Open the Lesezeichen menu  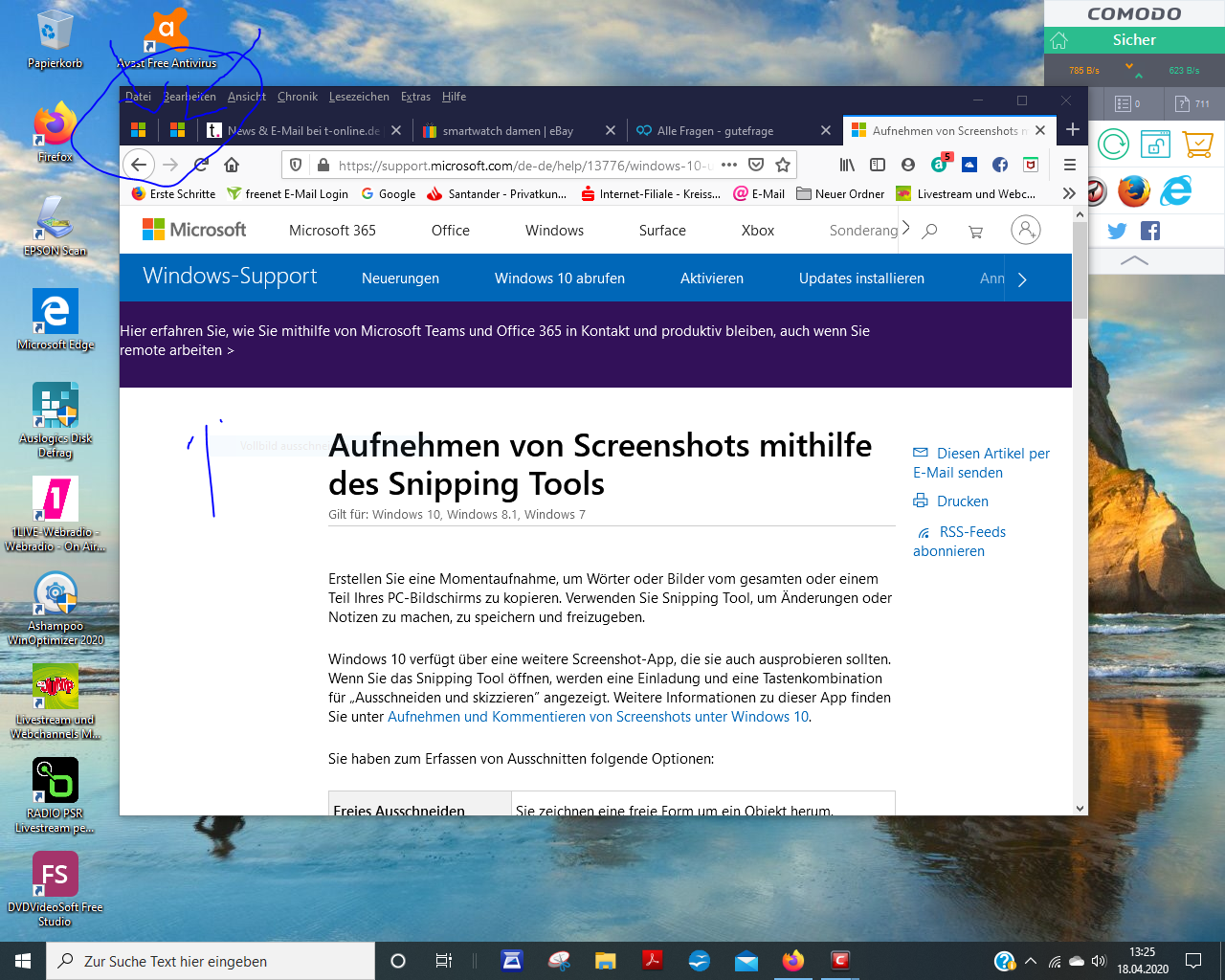tap(359, 97)
